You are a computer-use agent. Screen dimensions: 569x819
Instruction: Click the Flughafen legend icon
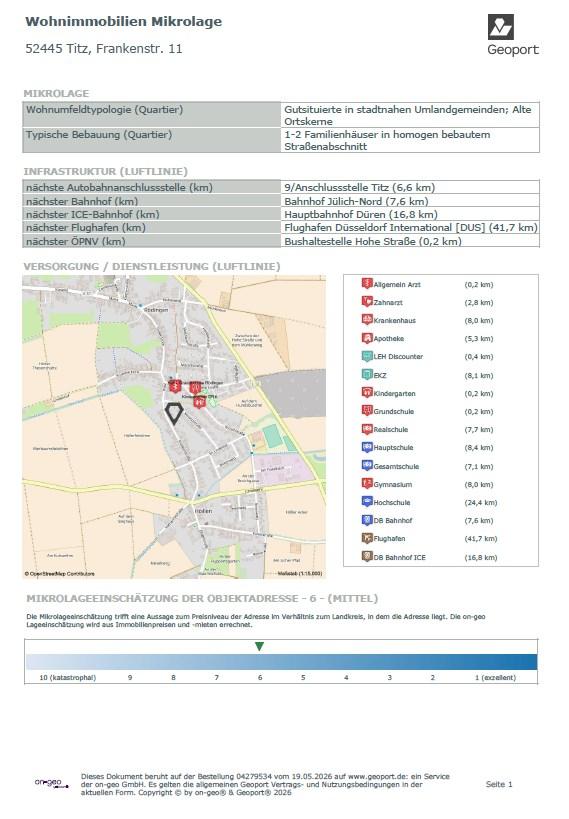point(367,538)
